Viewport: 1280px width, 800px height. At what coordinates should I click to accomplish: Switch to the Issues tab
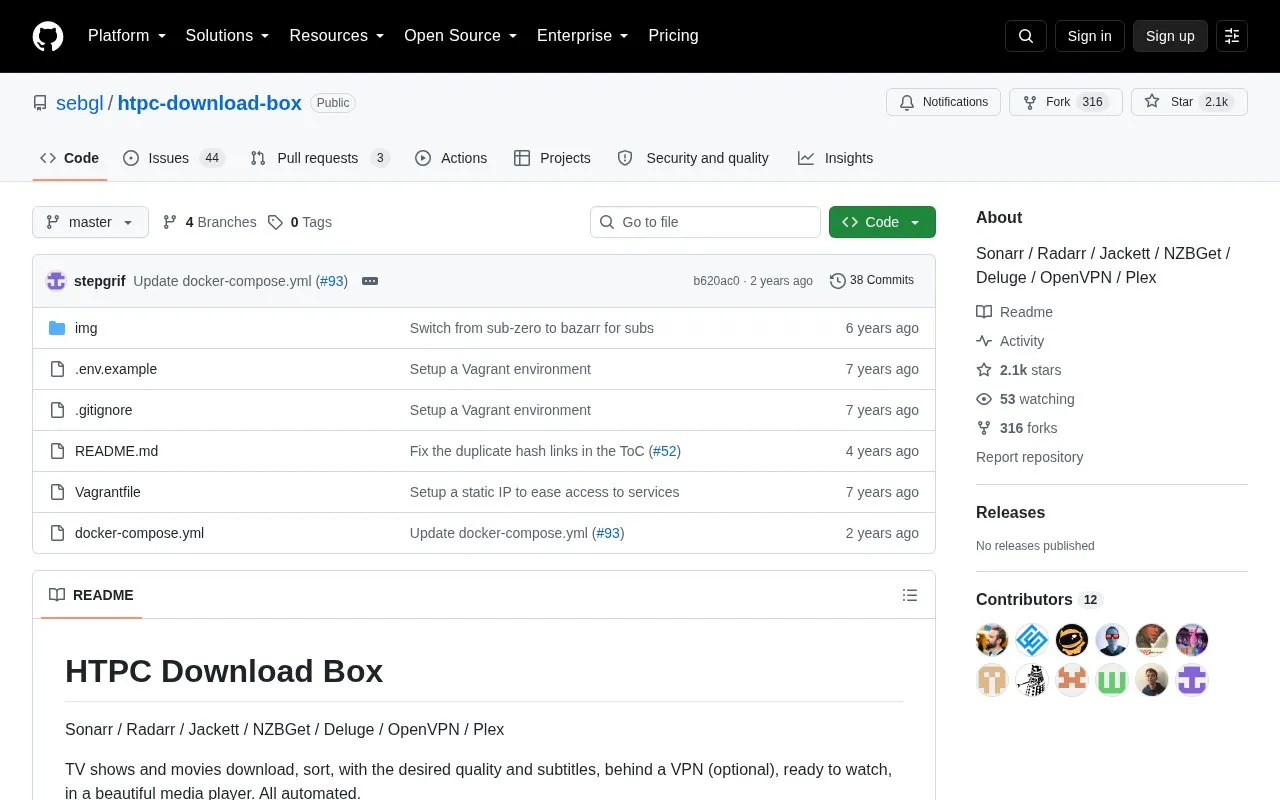tap(174, 158)
